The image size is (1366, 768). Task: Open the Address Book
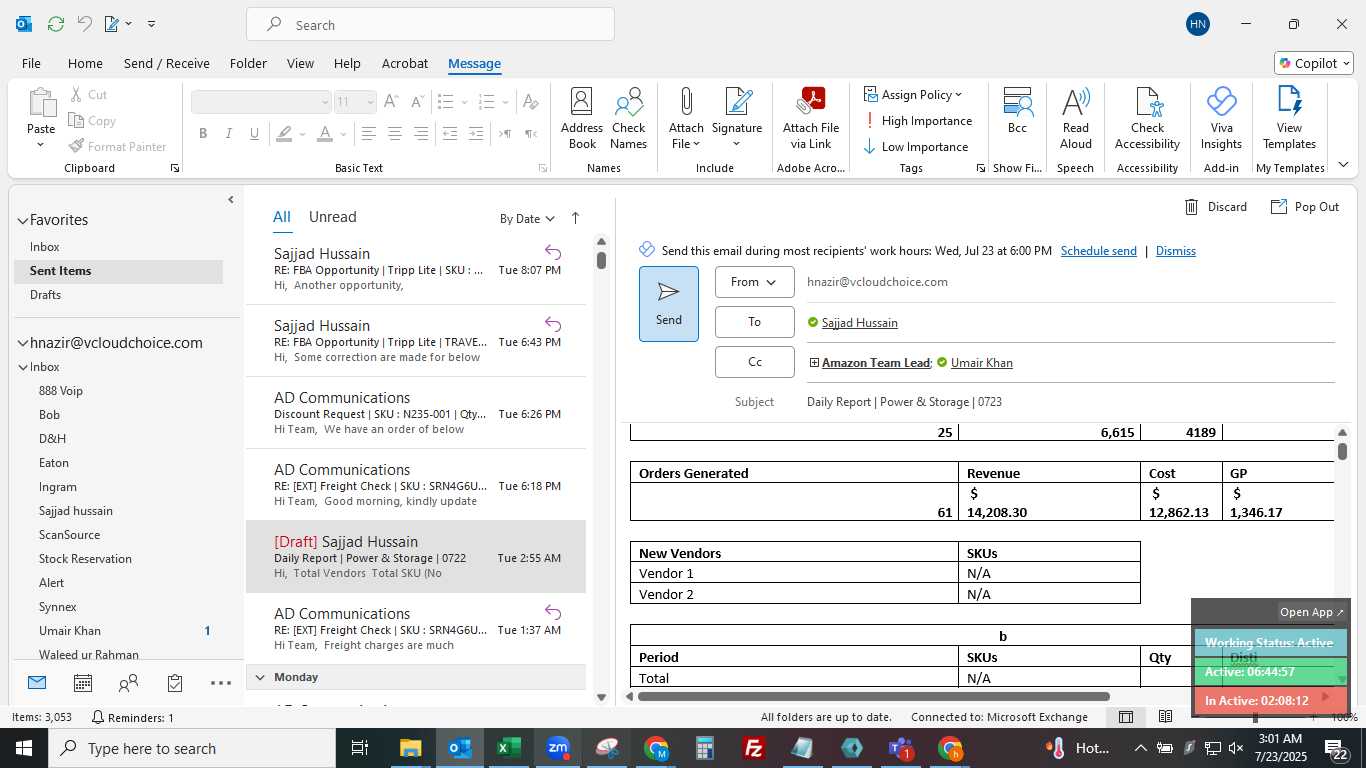pos(582,118)
